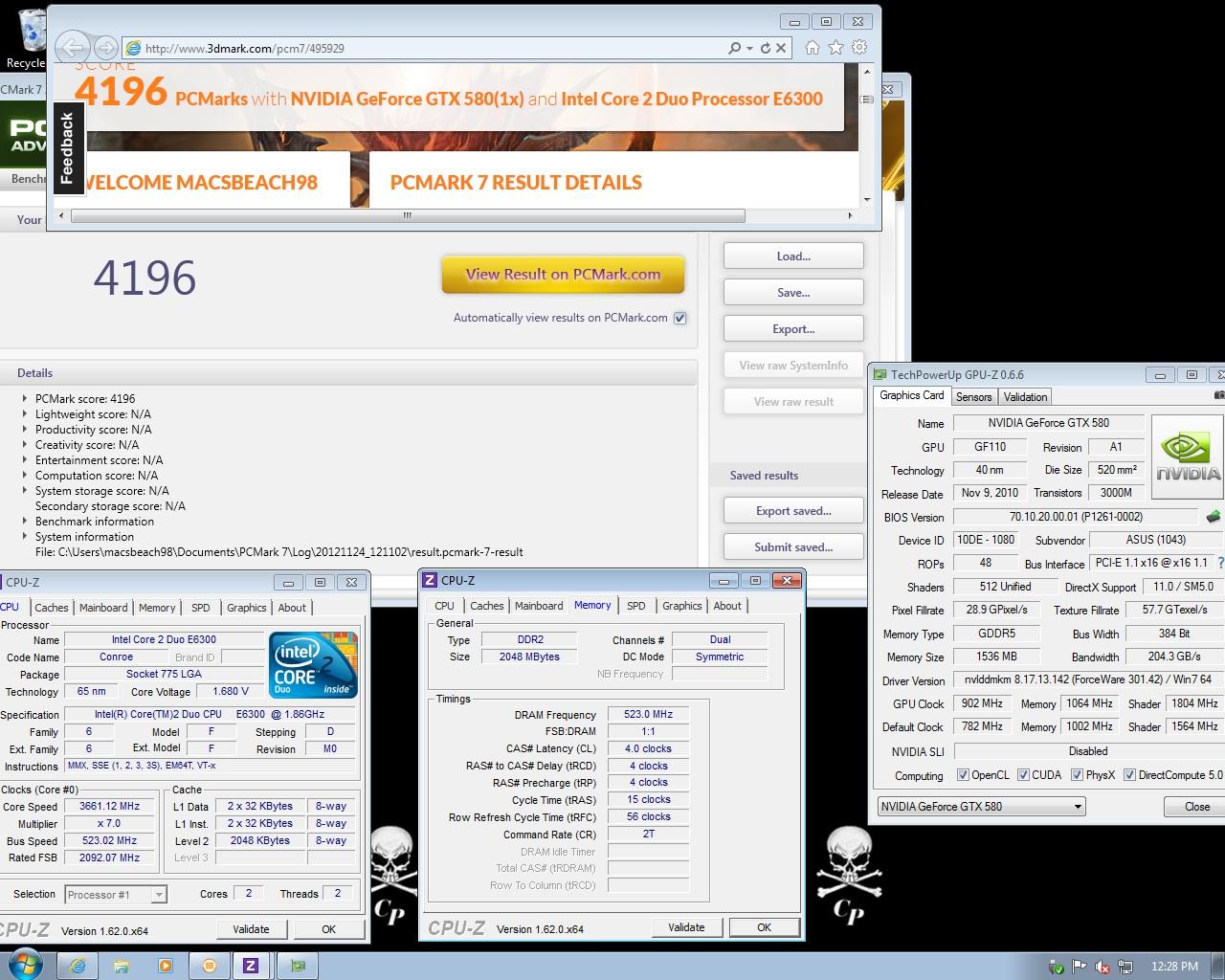Switch to GPU-Z from the taskbar

(297, 966)
